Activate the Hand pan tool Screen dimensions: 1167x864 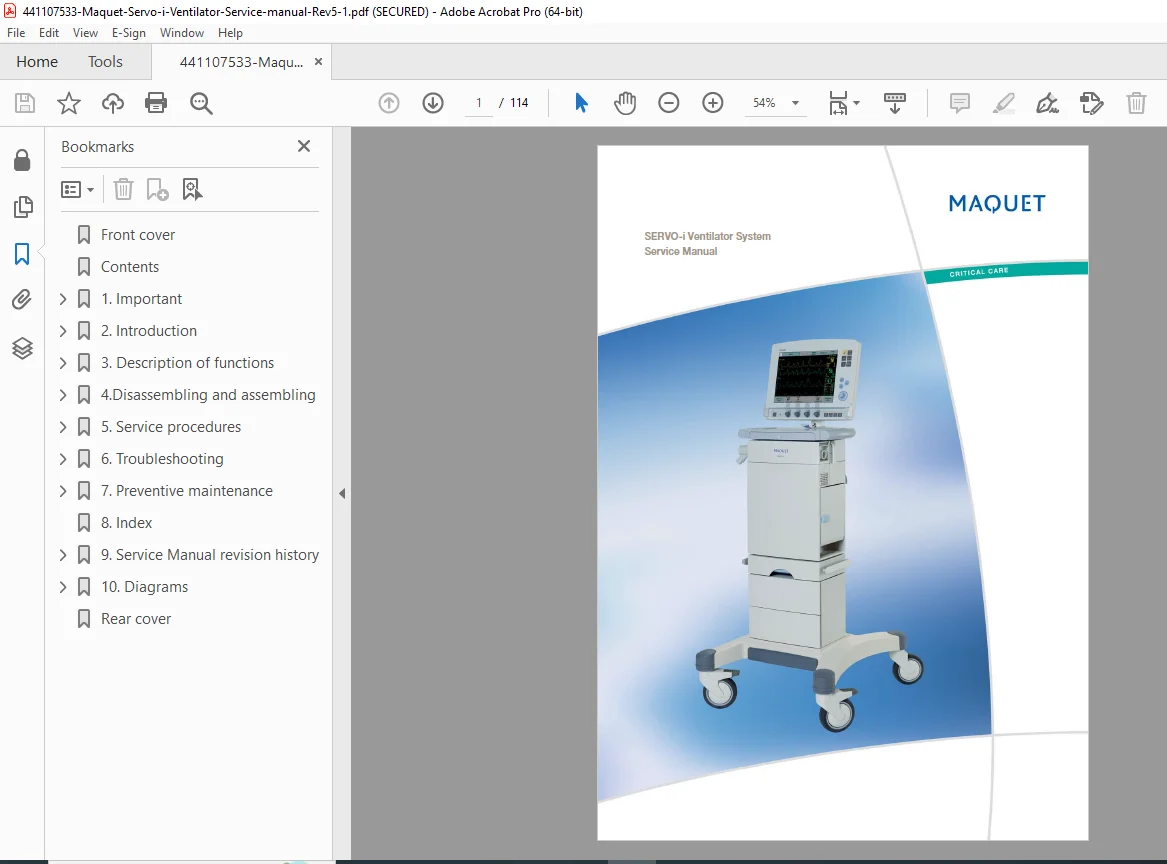point(625,103)
